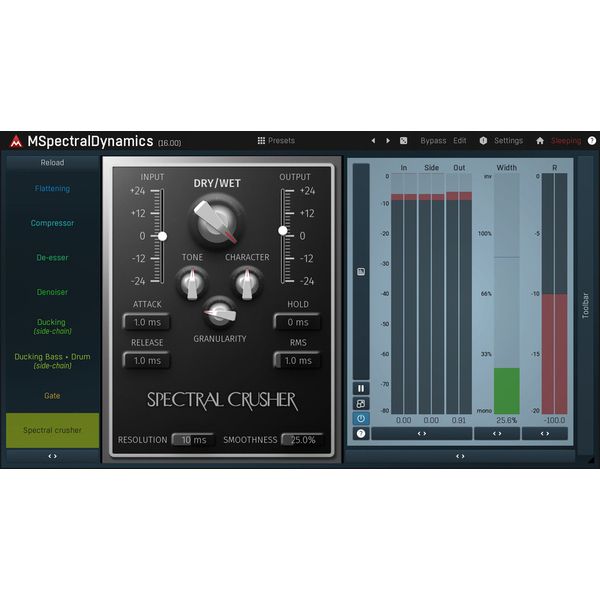The image size is (600, 600).
Task: Click the Output gain slider handle
Action: click(x=283, y=231)
